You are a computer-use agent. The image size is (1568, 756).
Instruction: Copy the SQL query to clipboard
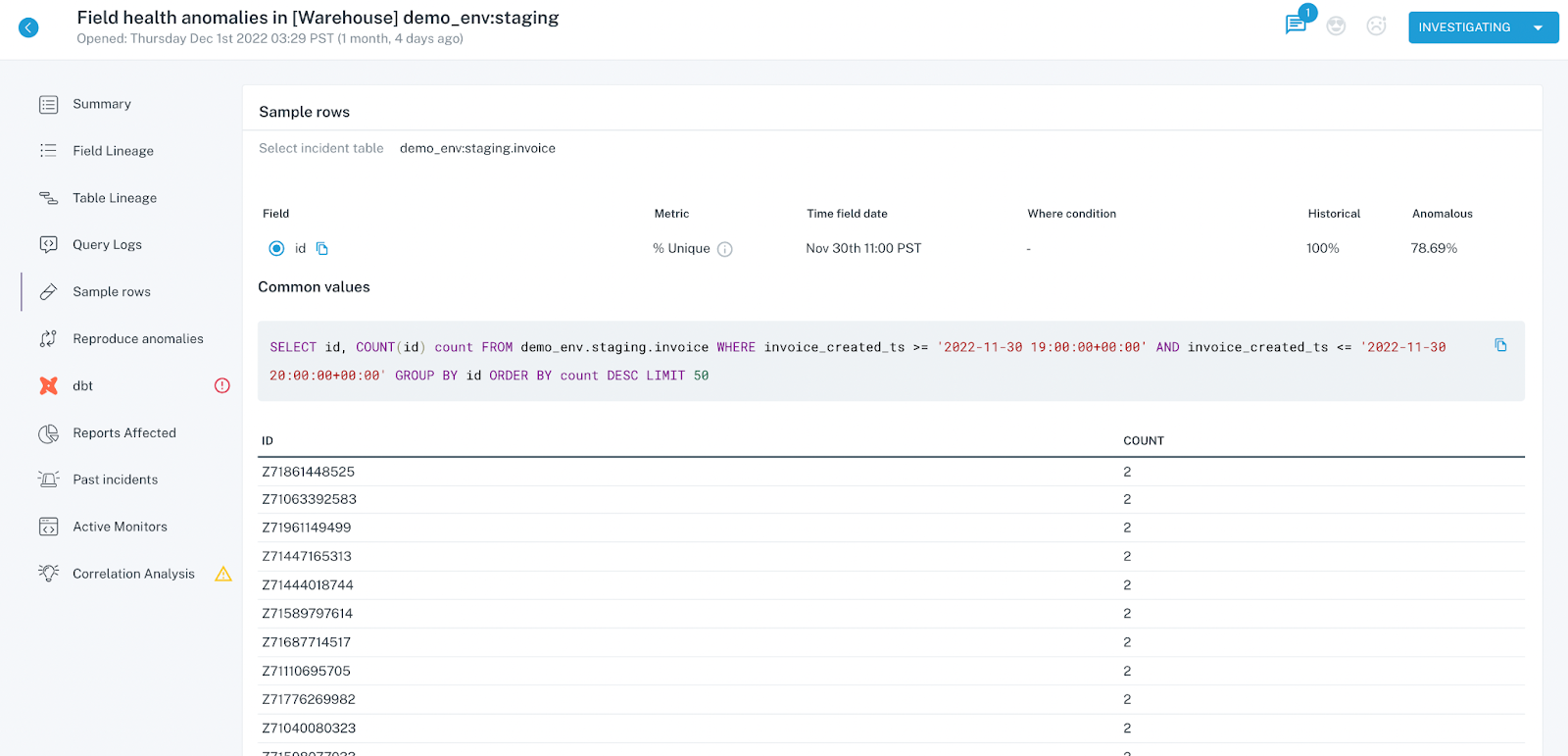pyautogui.click(x=1500, y=345)
